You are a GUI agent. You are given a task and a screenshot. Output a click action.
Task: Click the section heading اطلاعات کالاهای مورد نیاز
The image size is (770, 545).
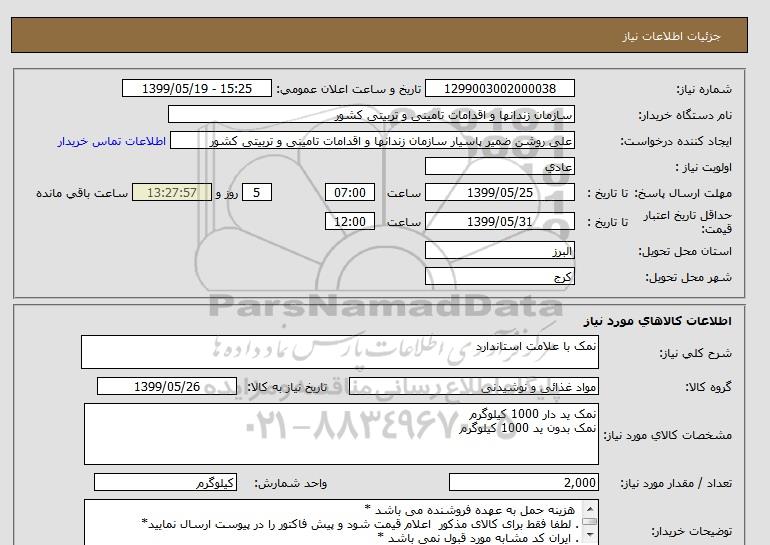(x=658, y=321)
